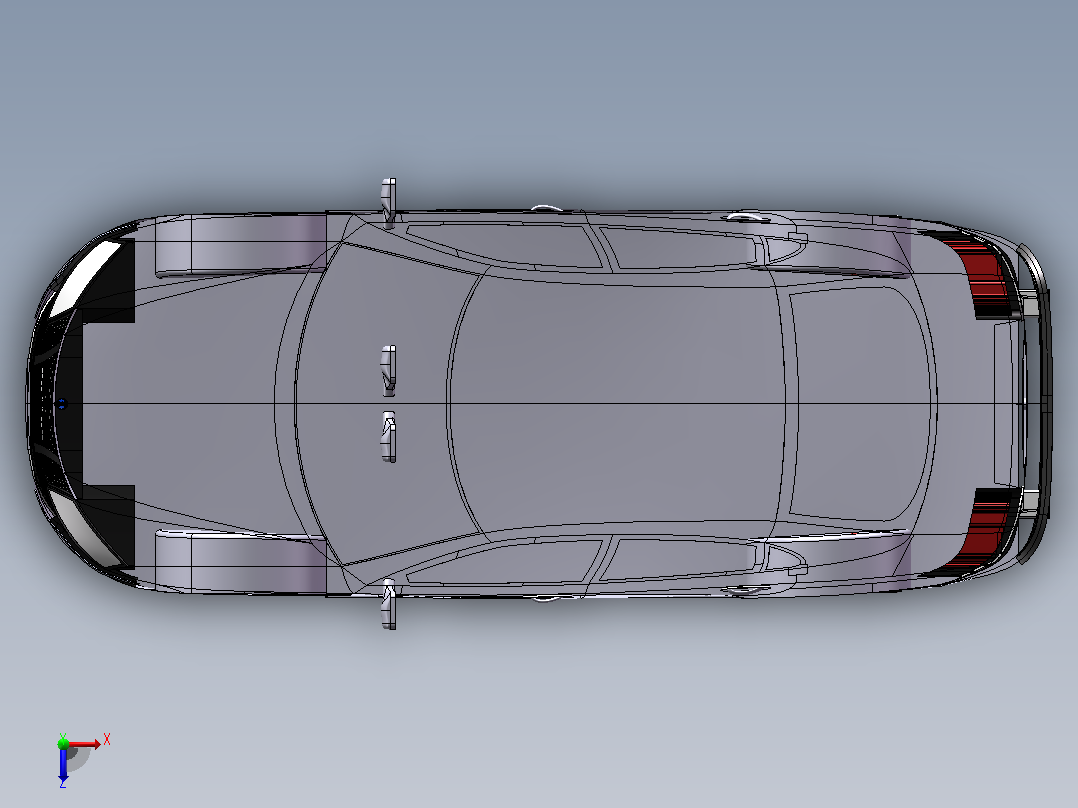
Task: Select the roof panel of the car
Action: 619,402
